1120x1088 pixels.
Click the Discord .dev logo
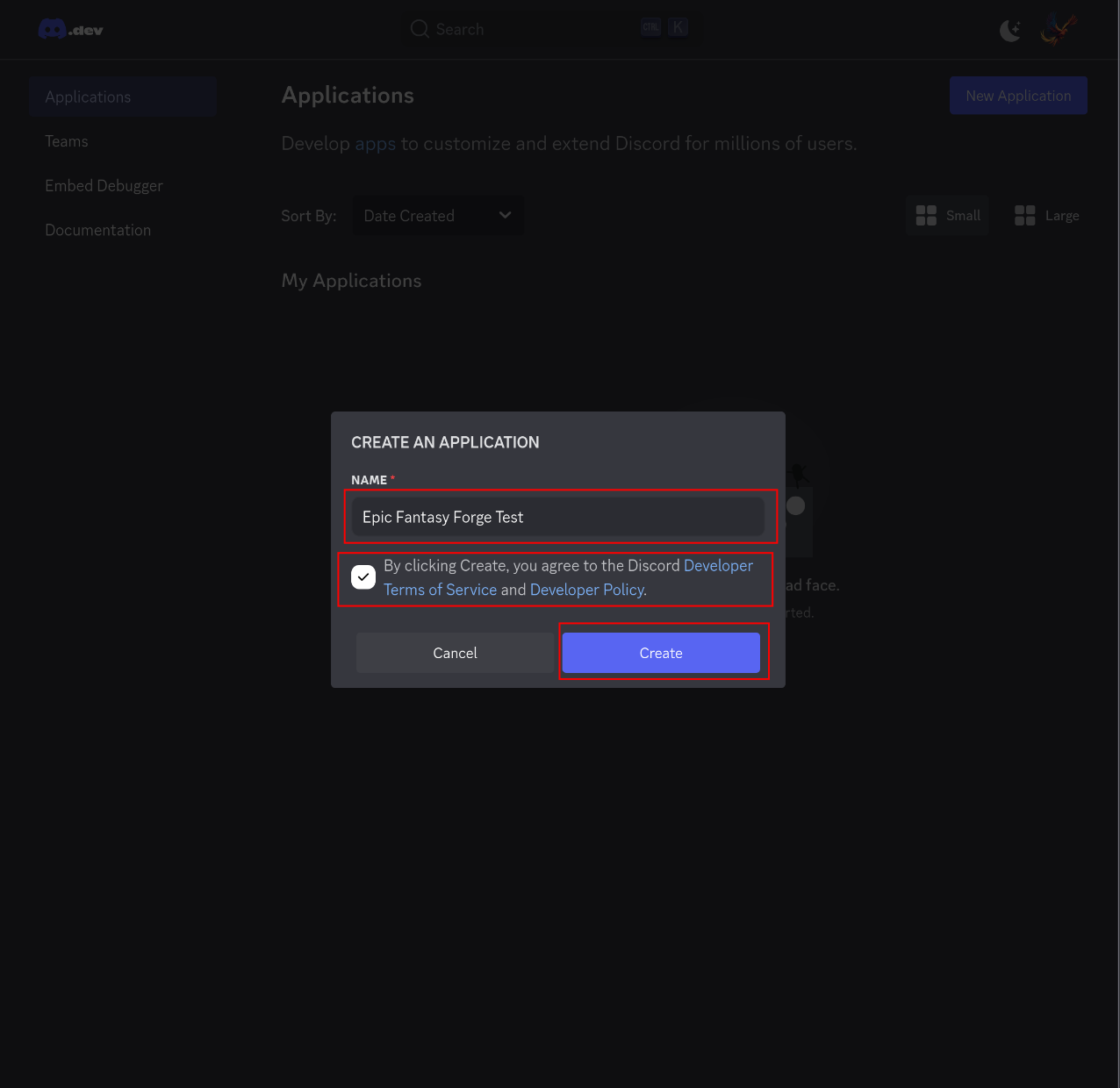(x=70, y=28)
